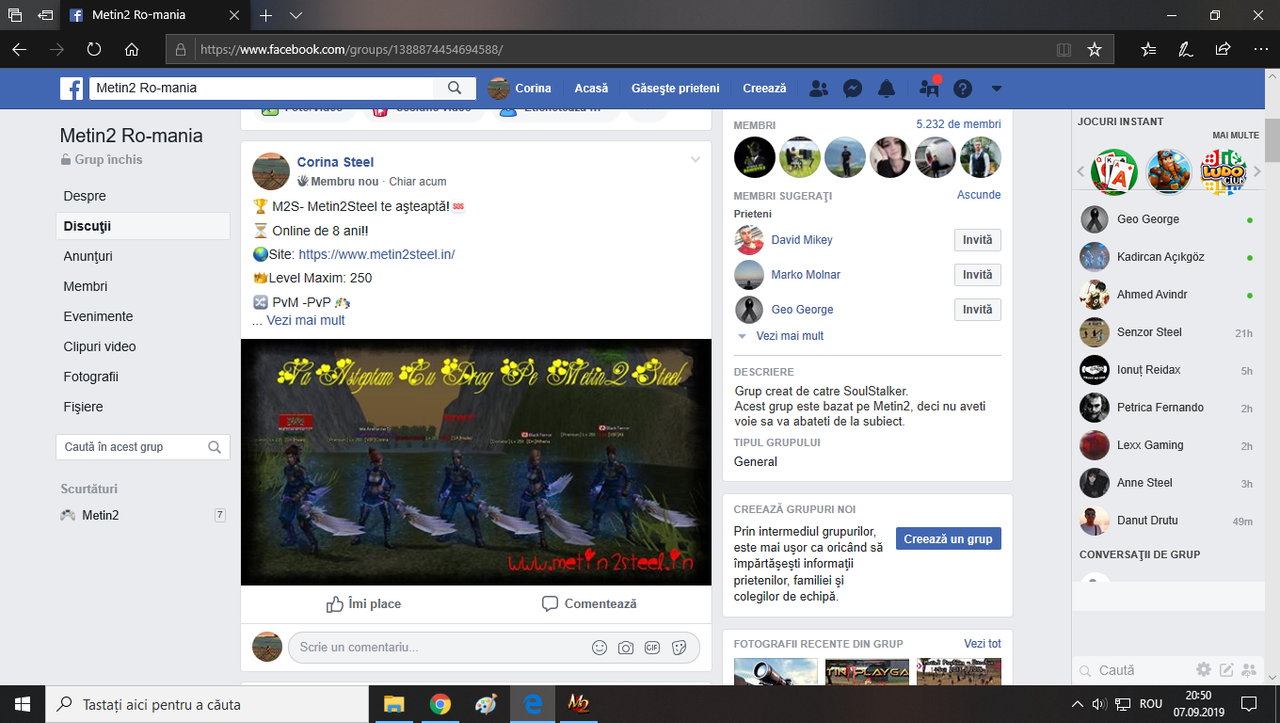Add a GIF to the comment

coord(652,647)
